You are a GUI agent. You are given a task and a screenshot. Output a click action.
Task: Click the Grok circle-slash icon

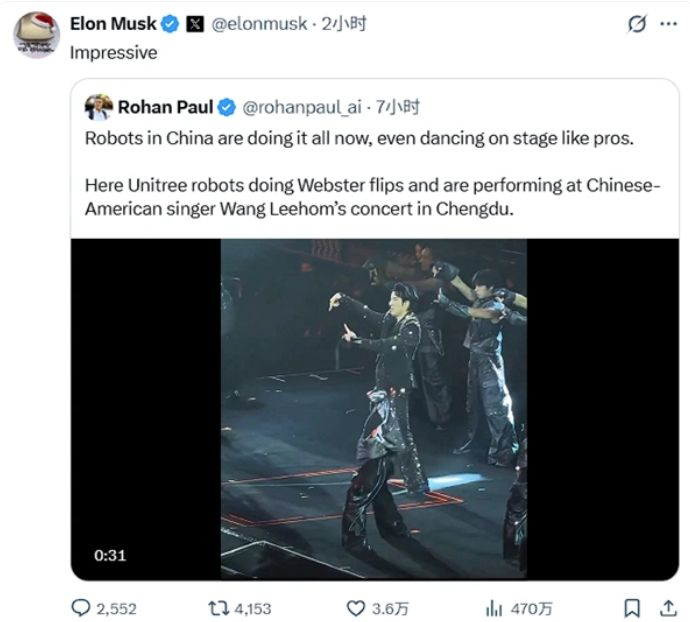(x=636, y=25)
